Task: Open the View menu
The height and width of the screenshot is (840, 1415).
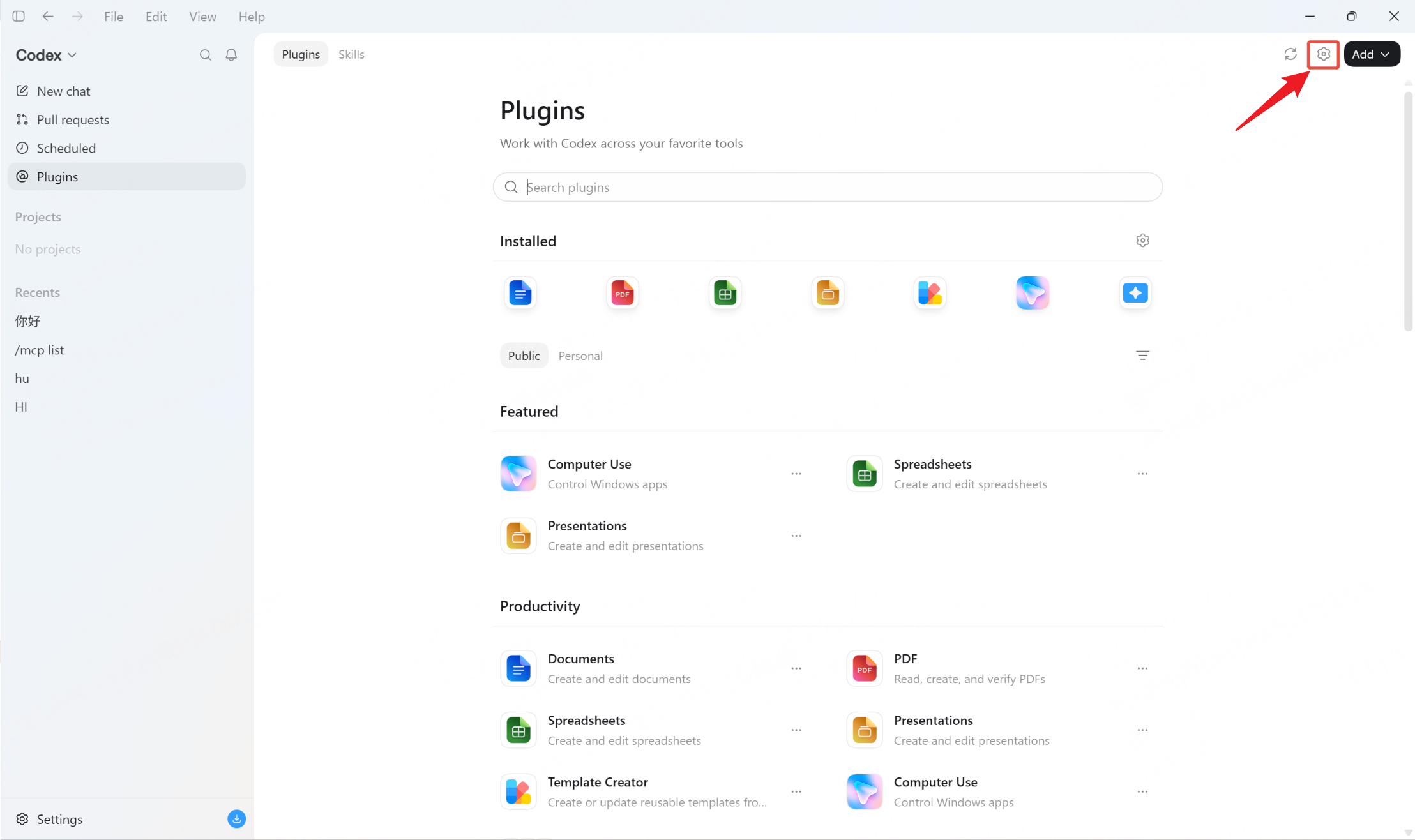Action: (x=202, y=17)
